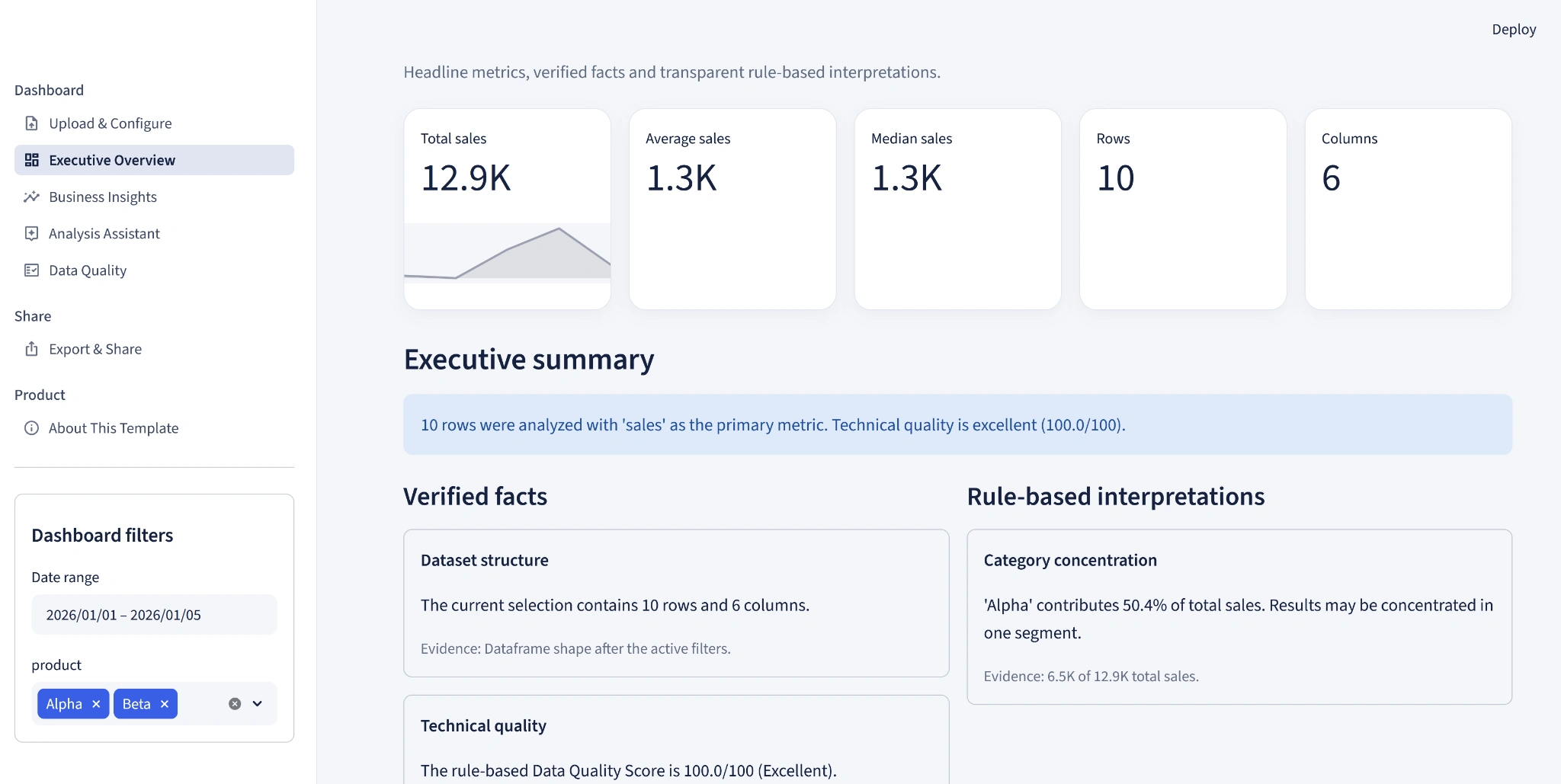Remove the Alpha product tag
1561x784 pixels.
coord(96,704)
